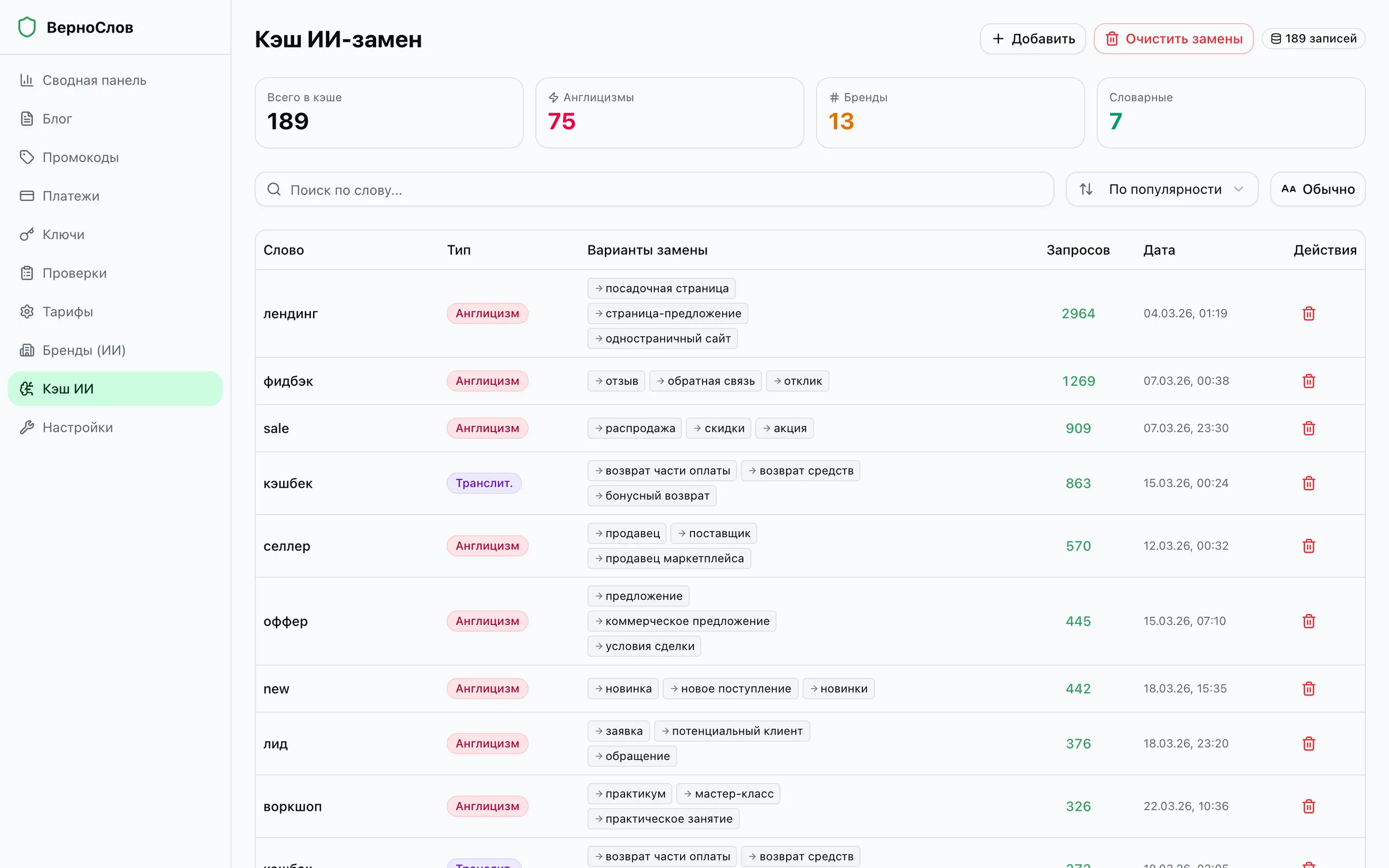Click the Словарные stat card
The image size is (1389, 868).
coord(1231,113)
